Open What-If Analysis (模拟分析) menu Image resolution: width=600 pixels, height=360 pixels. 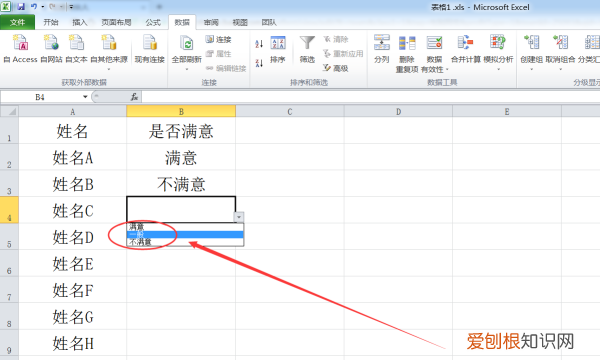click(x=498, y=53)
